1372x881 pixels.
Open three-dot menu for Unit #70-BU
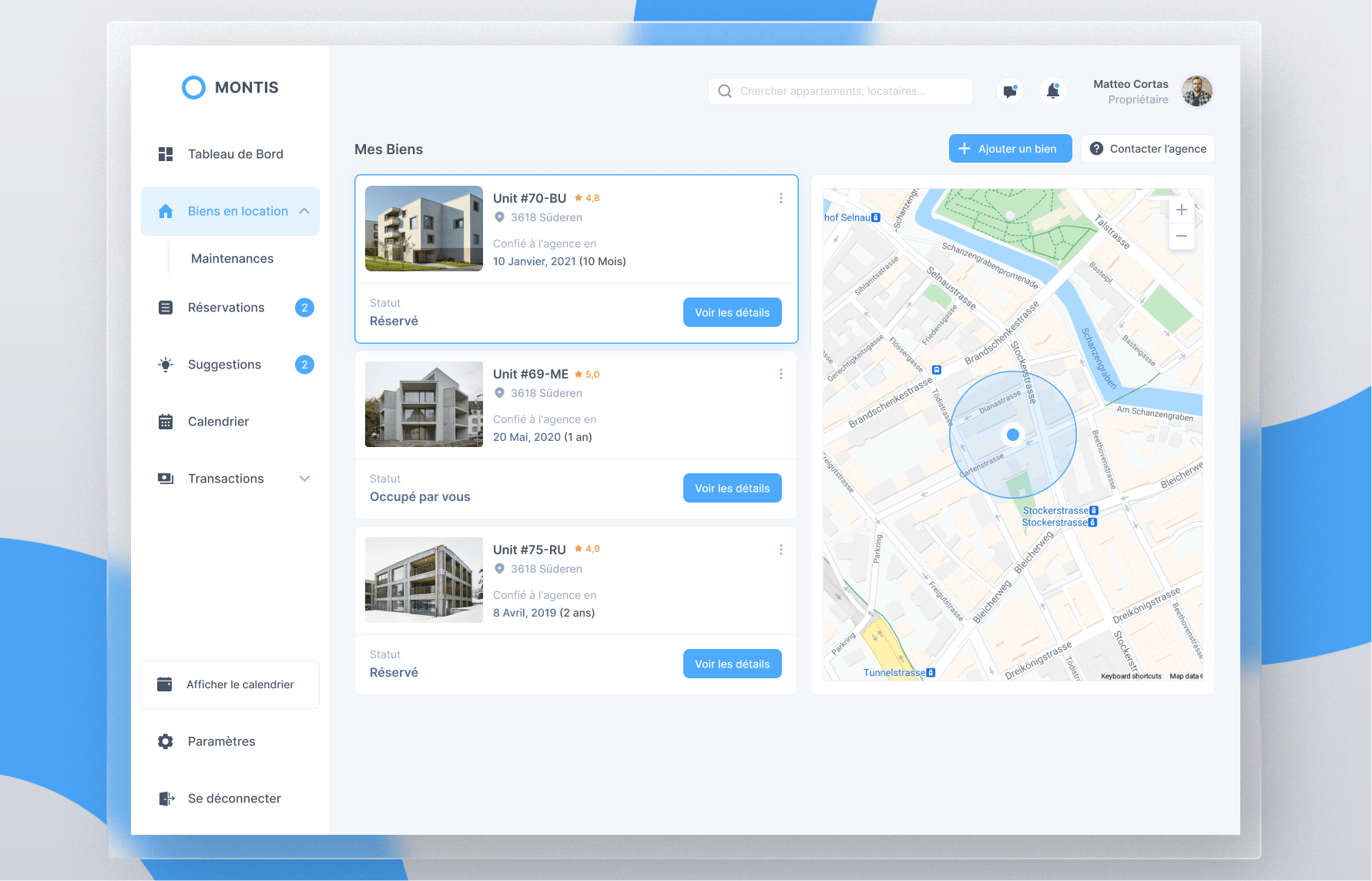pos(781,198)
